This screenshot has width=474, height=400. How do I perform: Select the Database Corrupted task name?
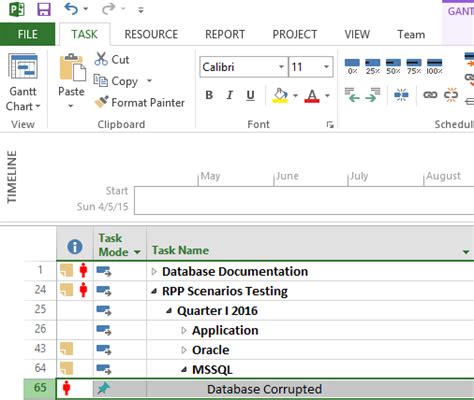pos(264,389)
